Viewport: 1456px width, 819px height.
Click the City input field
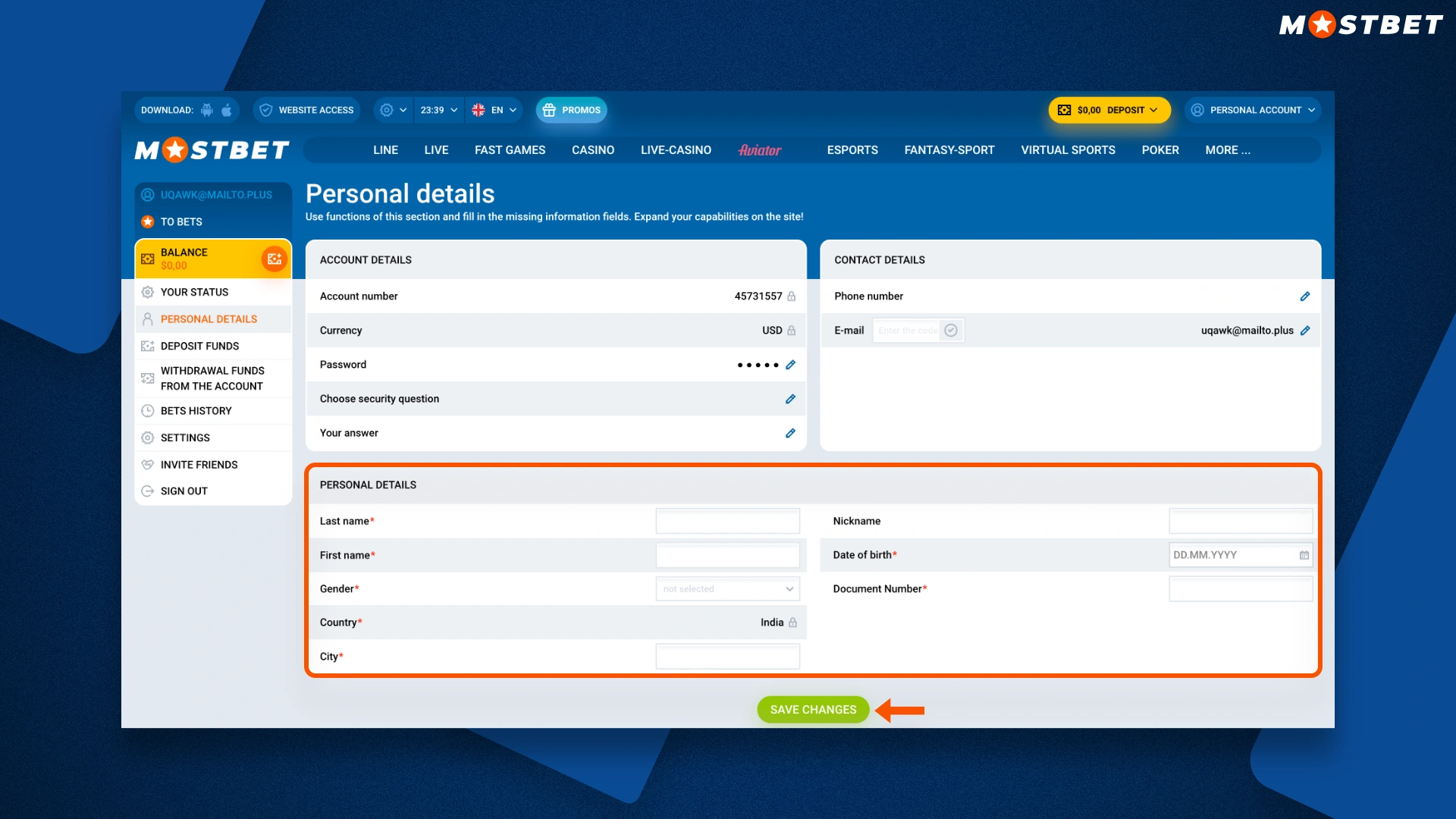pyautogui.click(x=727, y=657)
